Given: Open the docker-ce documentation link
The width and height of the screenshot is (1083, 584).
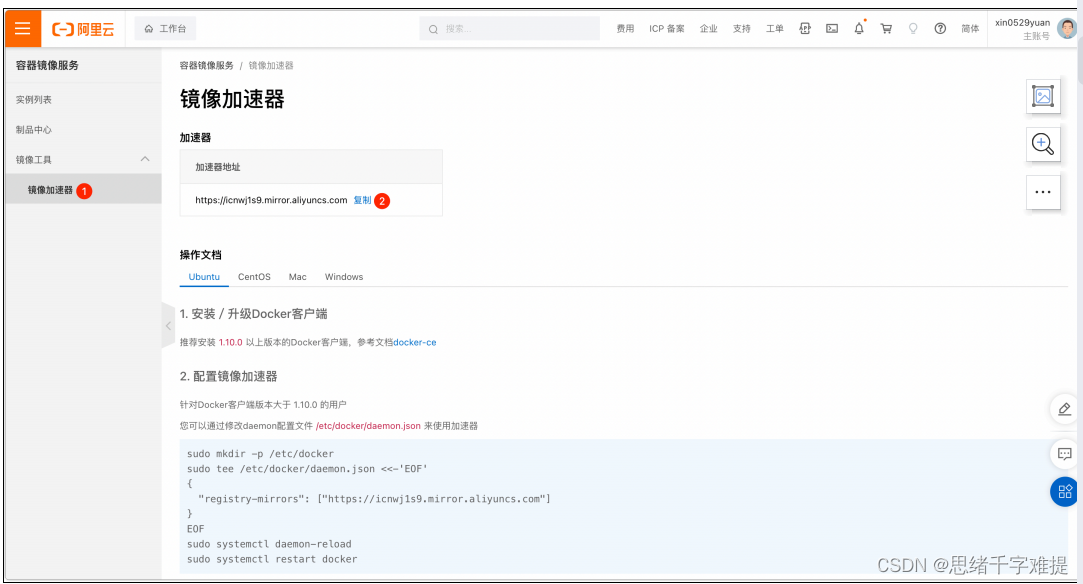Looking at the screenshot, I should (414, 342).
